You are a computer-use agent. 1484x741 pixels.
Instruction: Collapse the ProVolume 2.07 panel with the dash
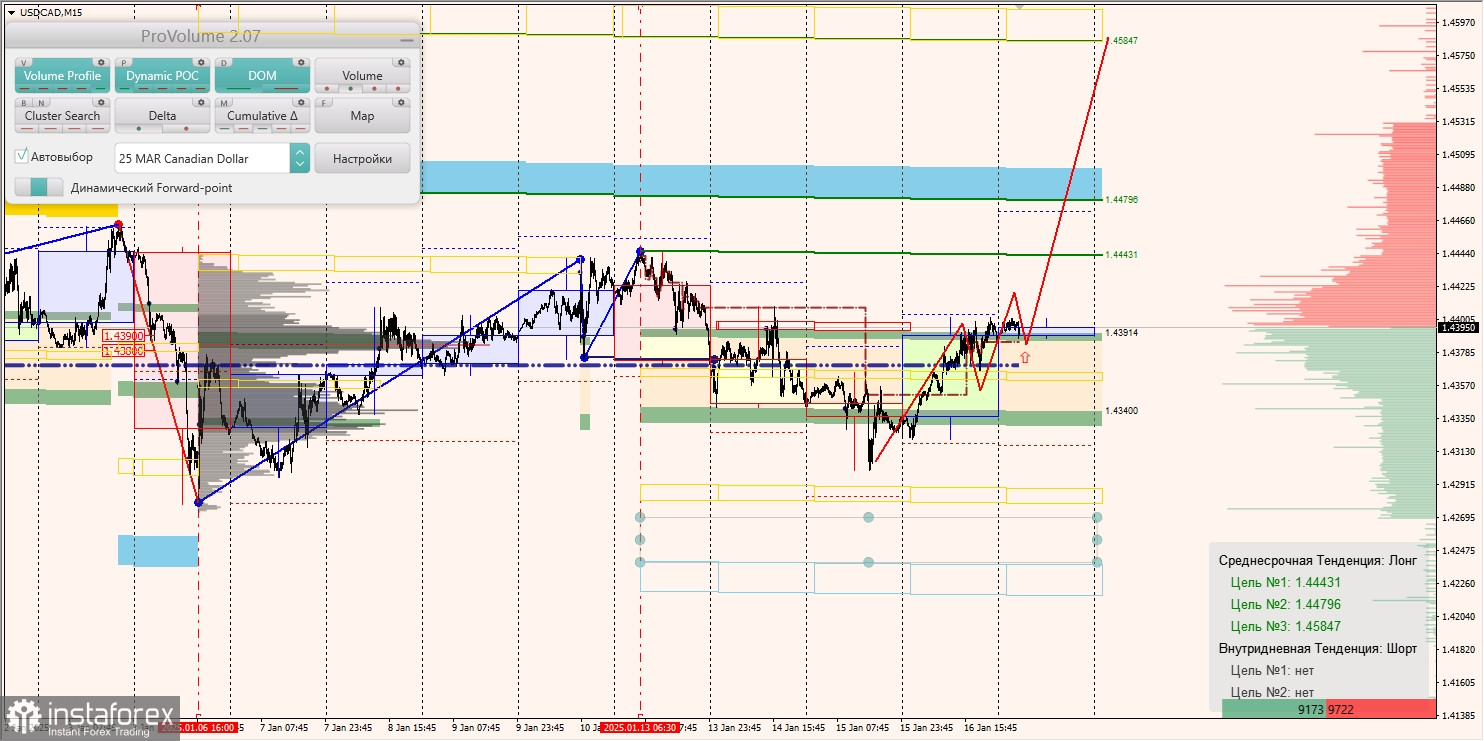(x=406, y=40)
